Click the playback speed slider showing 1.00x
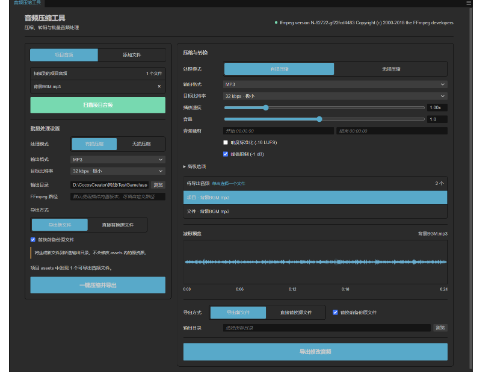This screenshot has height=375, width=500. [325, 108]
